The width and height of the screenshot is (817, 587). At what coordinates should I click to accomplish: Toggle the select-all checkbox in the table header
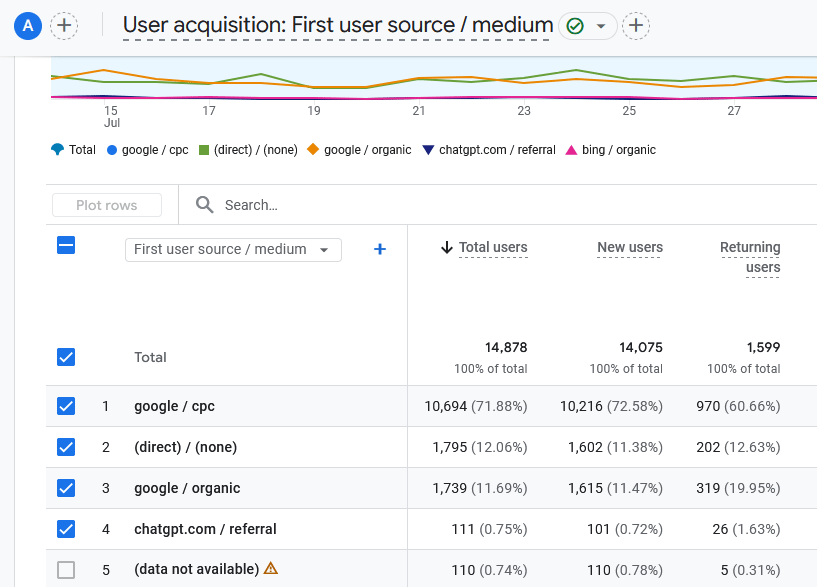[x=66, y=245]
